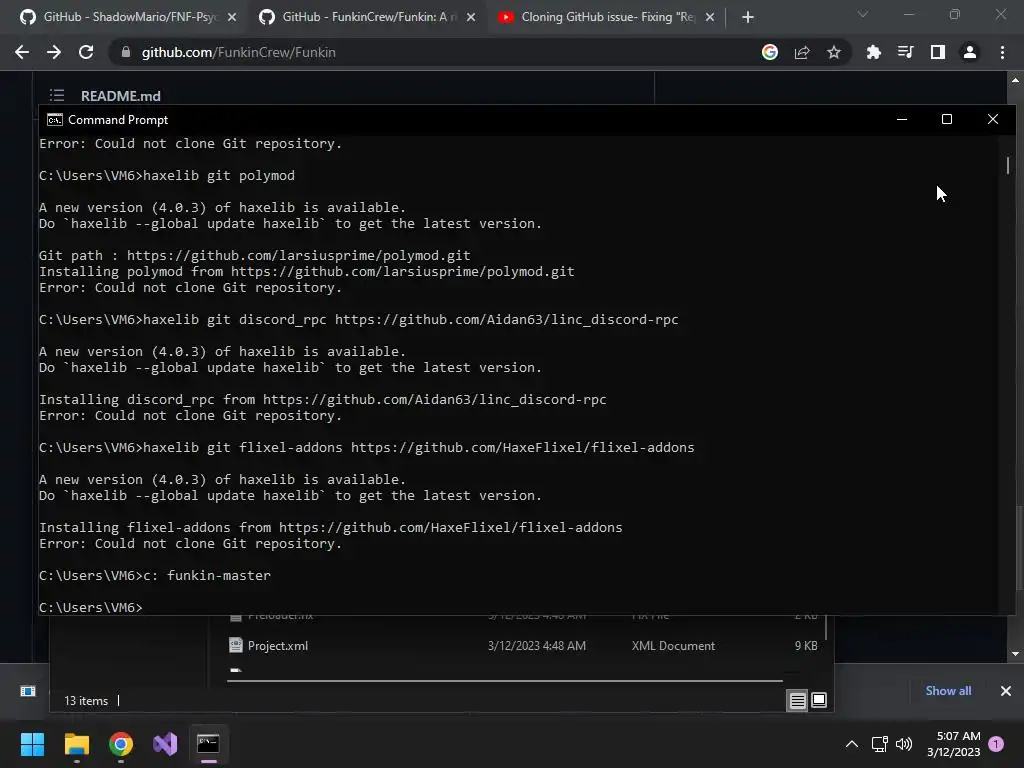Image resolution: width=1024 pixels, height=768 pixels.
Task: Close the ShadowMario GitHub tab
Action: point(232,18)
